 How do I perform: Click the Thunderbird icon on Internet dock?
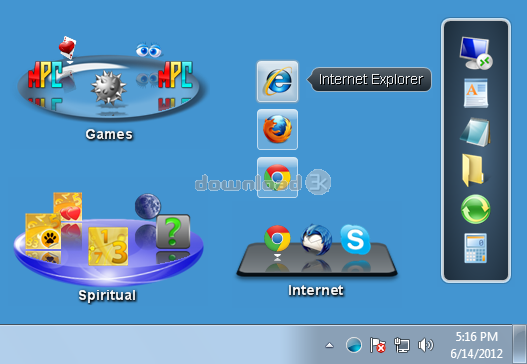(x=316, y=239)
